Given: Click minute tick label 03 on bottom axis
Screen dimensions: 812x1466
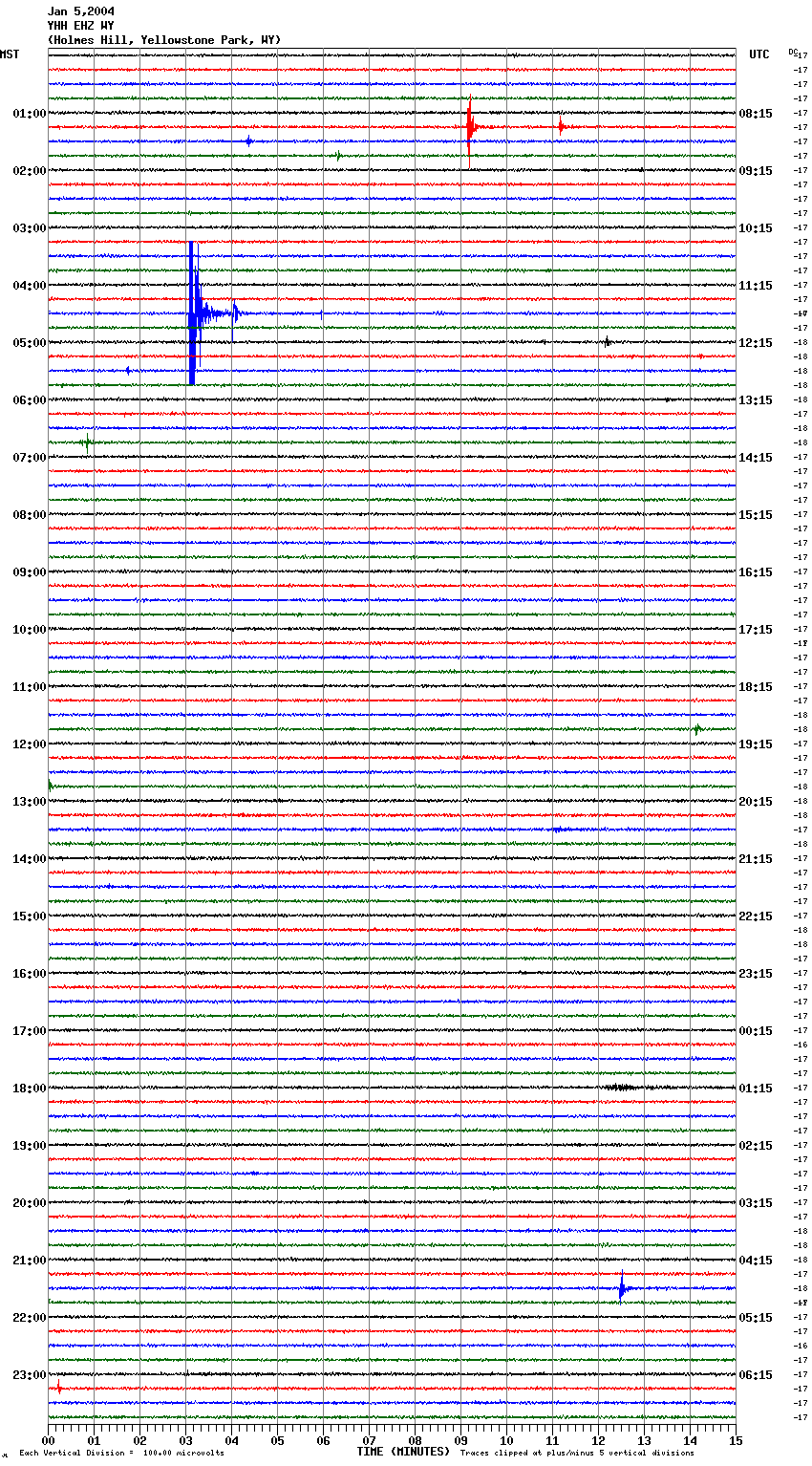Looking at the screenshot, I should coord(185,1440).
